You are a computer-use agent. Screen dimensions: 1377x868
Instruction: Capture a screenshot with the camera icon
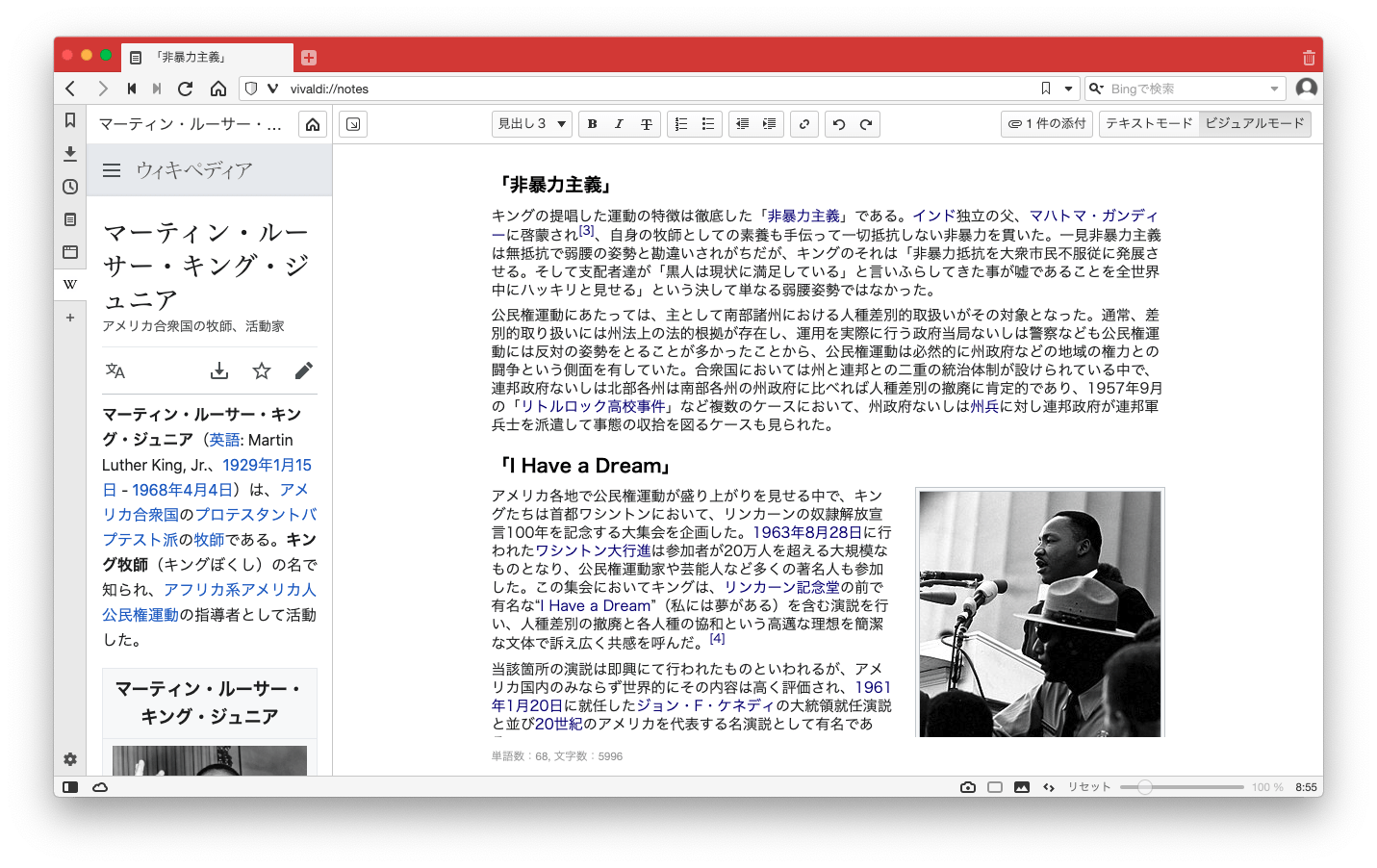click(968, 786)
